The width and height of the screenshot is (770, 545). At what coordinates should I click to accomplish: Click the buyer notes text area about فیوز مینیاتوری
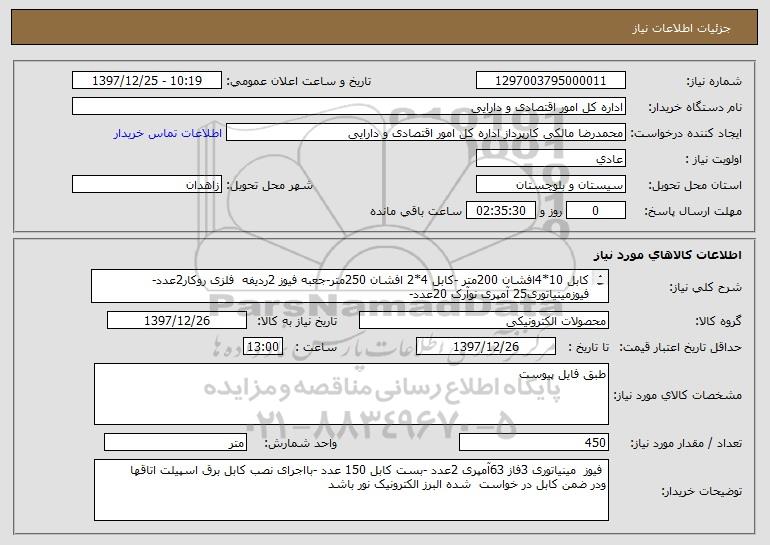351,490
